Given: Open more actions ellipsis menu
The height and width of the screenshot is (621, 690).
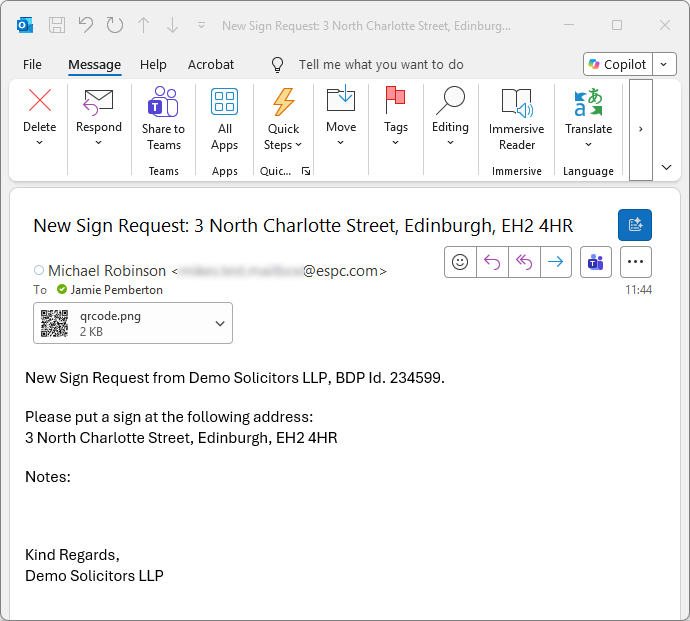Looking at the screenshot, I should click(x=636, y=262).
